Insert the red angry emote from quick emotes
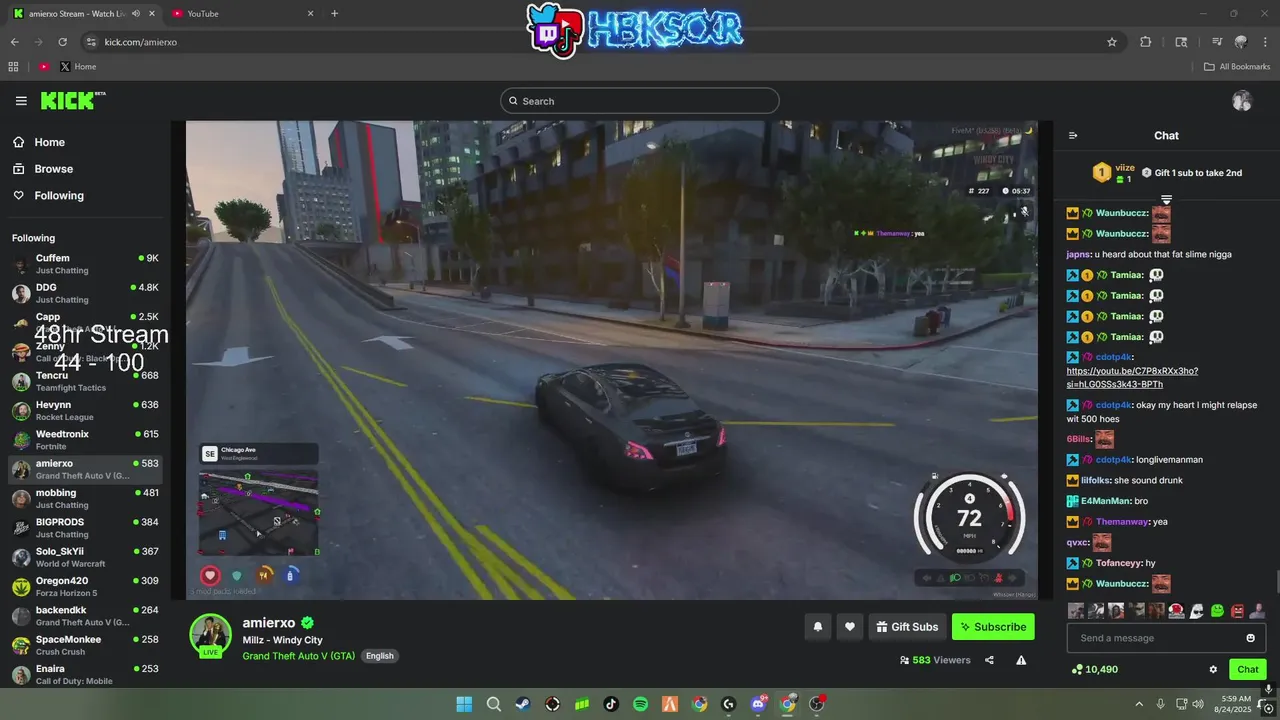 tap(1237, 610)
